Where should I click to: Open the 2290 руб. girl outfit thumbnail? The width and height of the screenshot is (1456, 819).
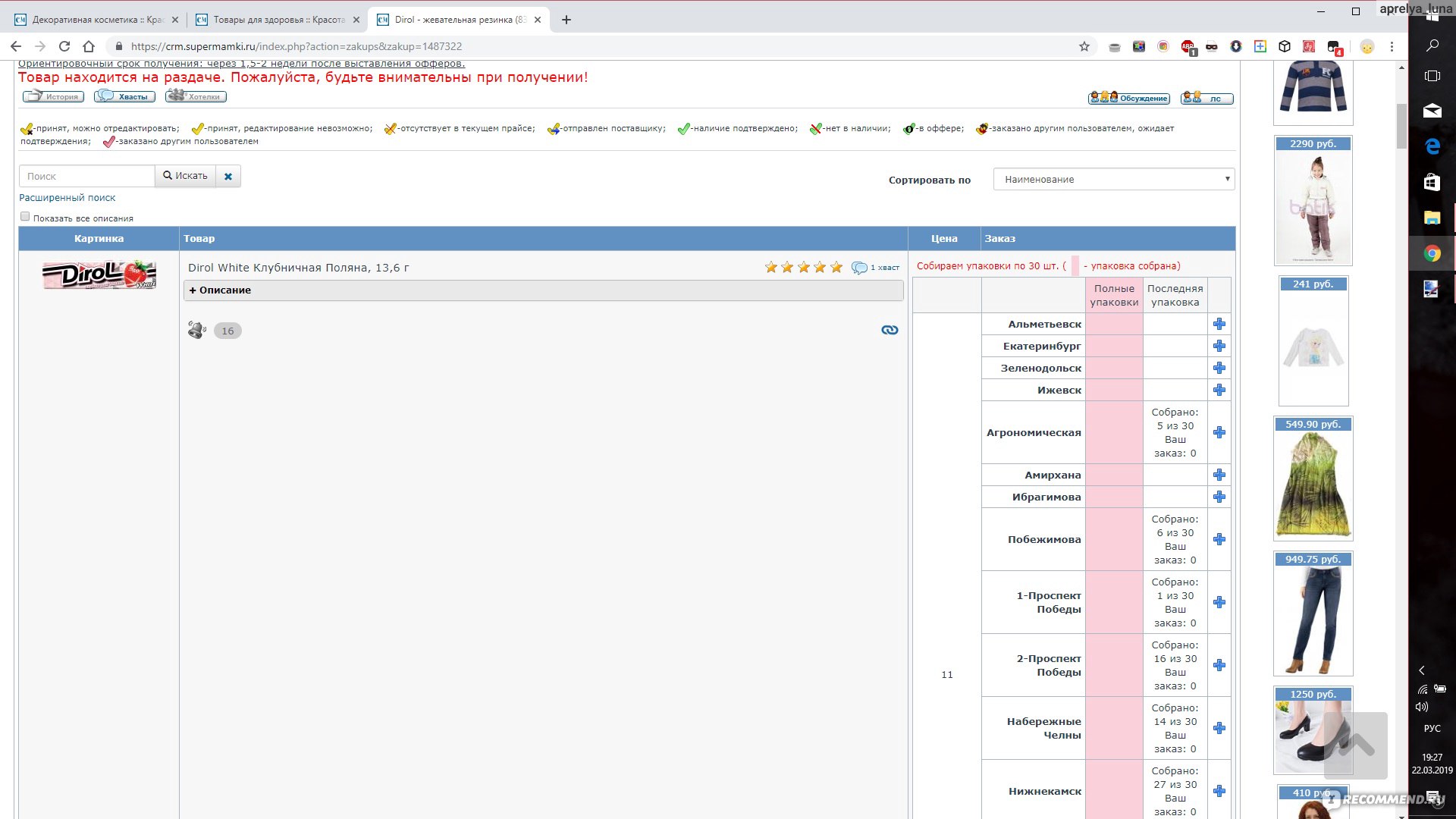click(1313, 201)
